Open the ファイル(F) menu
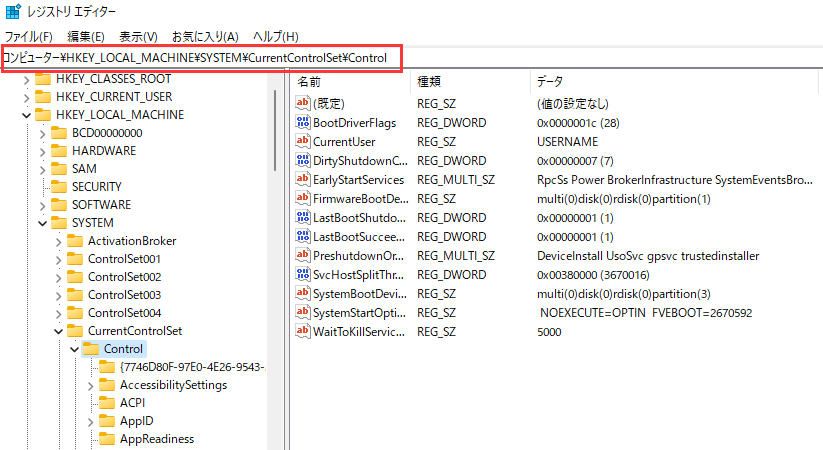This screenshot has width=823, height=450. 29,37
